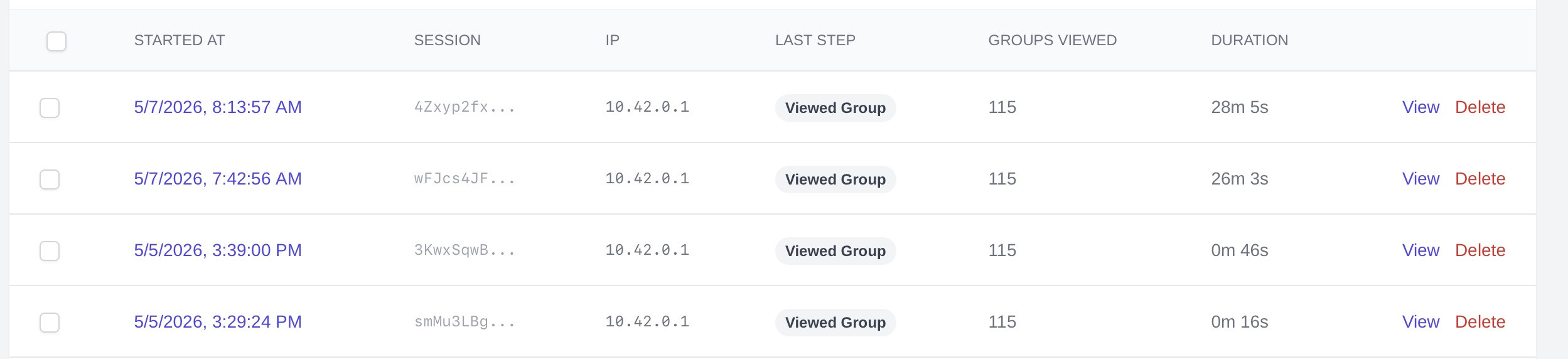Screen dimensions: 1568x359
Task: Click the Viewed Group badge in the first row
Action: [835, 108]
